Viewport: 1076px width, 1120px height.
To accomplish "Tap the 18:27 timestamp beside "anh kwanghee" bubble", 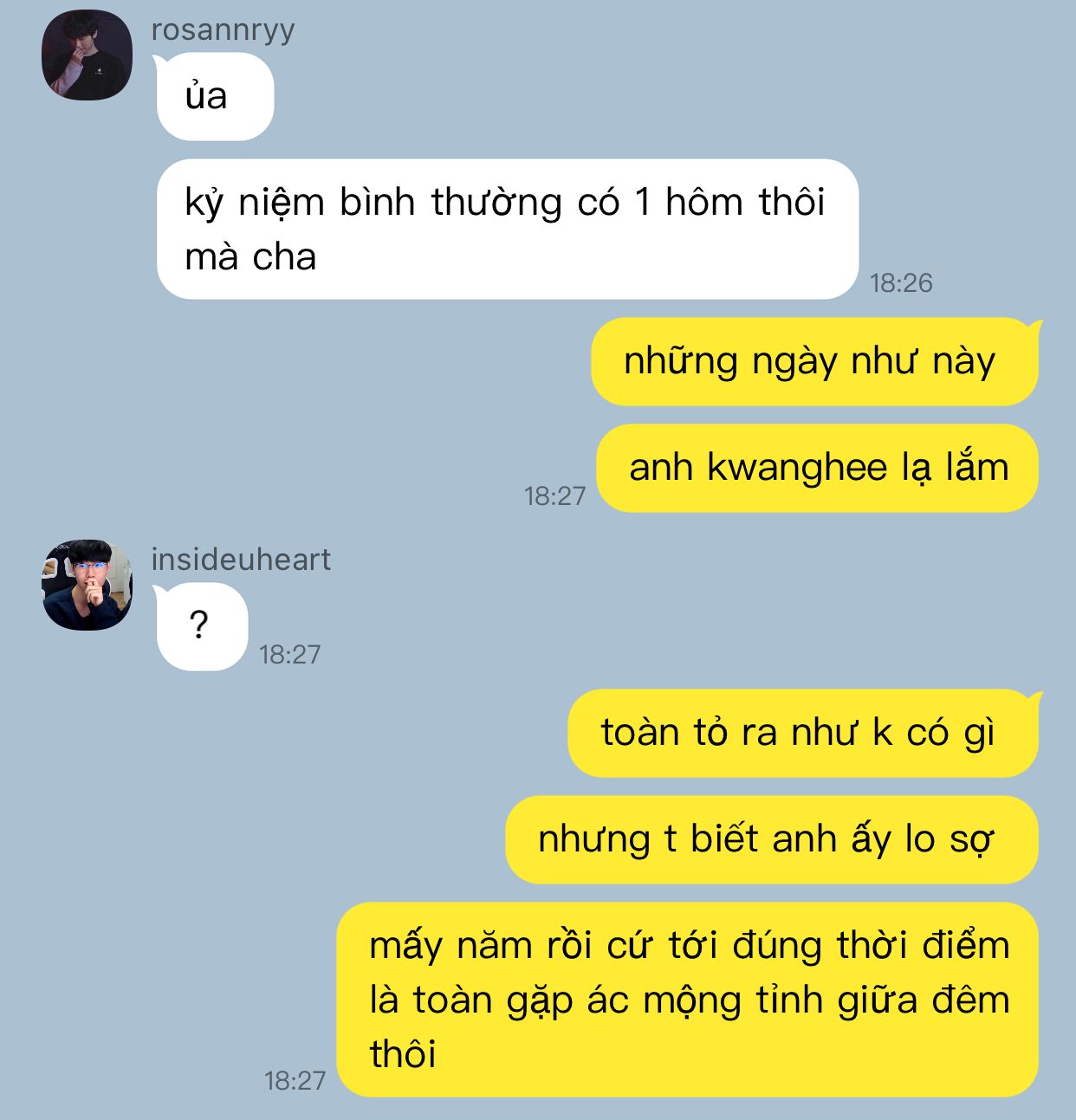I will pyautogui.click(x=555, y=495).
